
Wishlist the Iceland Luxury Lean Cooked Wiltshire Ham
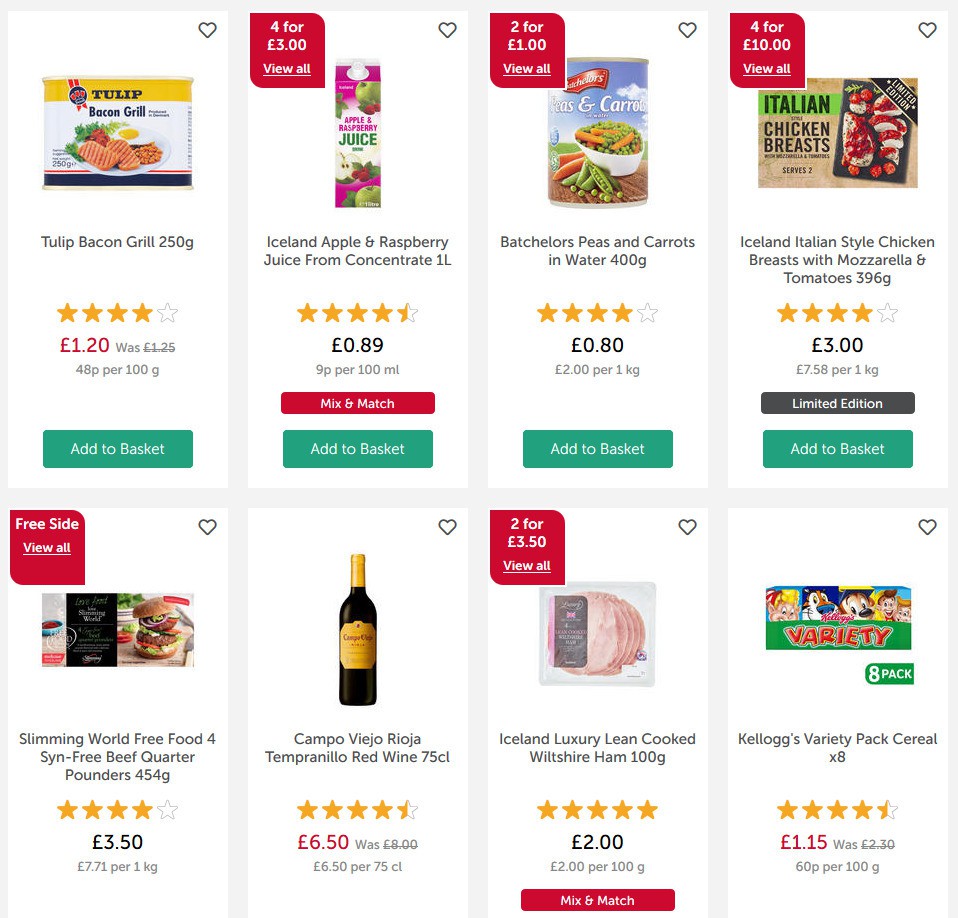coord(687,527)
